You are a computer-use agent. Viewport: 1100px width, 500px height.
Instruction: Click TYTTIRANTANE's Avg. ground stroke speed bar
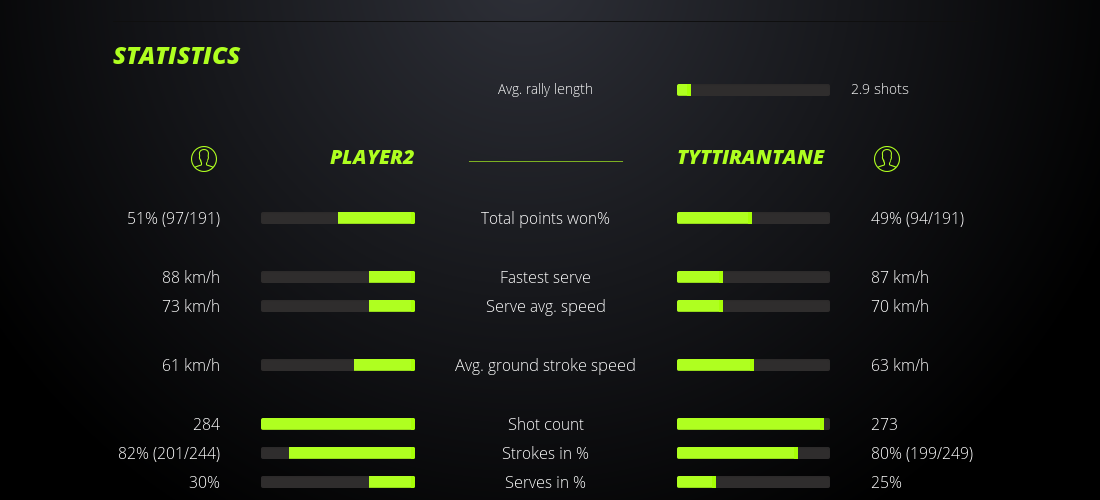tap(753, 365)
